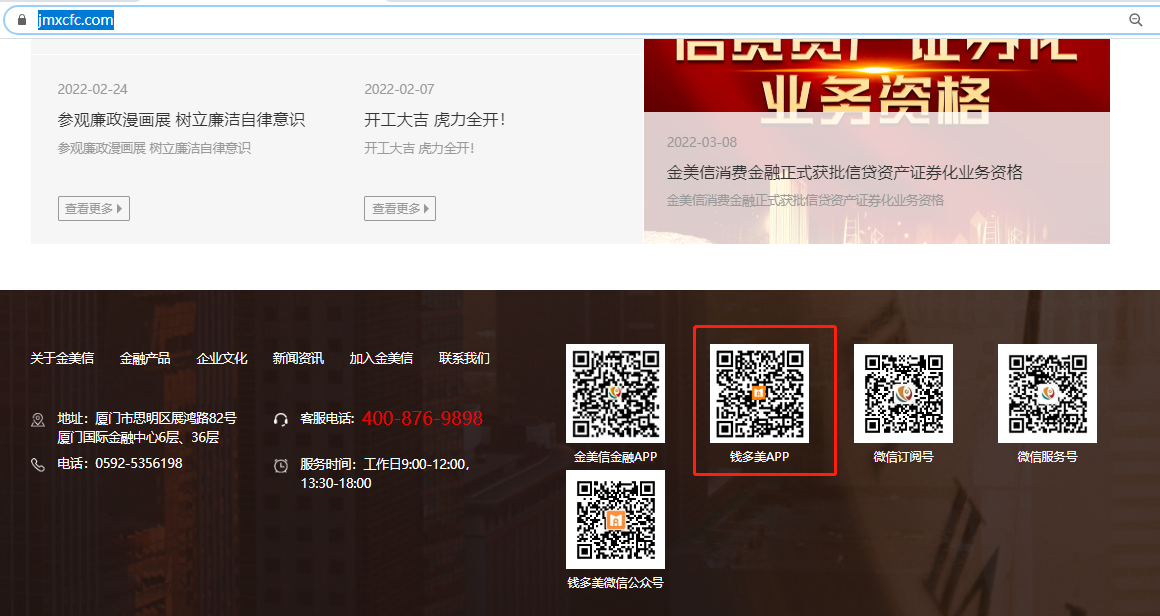This screenshot has width=1160, height=616.
Task: Click the 微信服务号 QR code
Action: tap(1047, 393)
